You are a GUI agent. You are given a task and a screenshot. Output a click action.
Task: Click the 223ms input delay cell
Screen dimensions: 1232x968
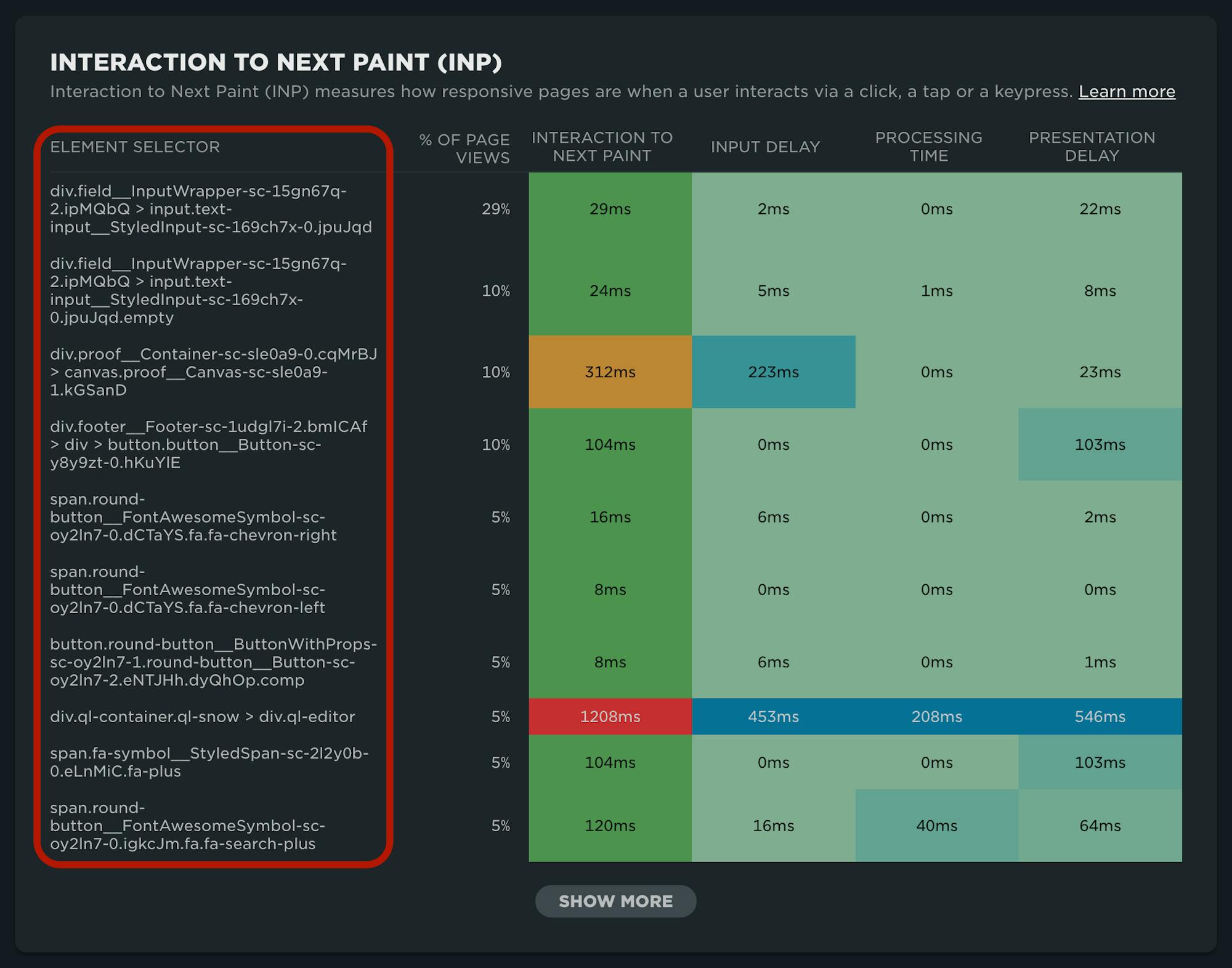point(773,372)
